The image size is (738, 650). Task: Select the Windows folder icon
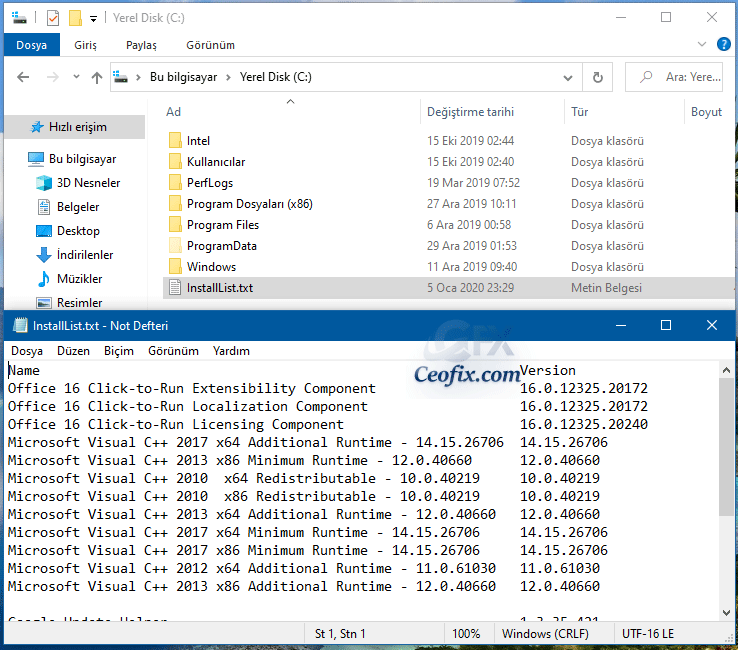[175, 266]
